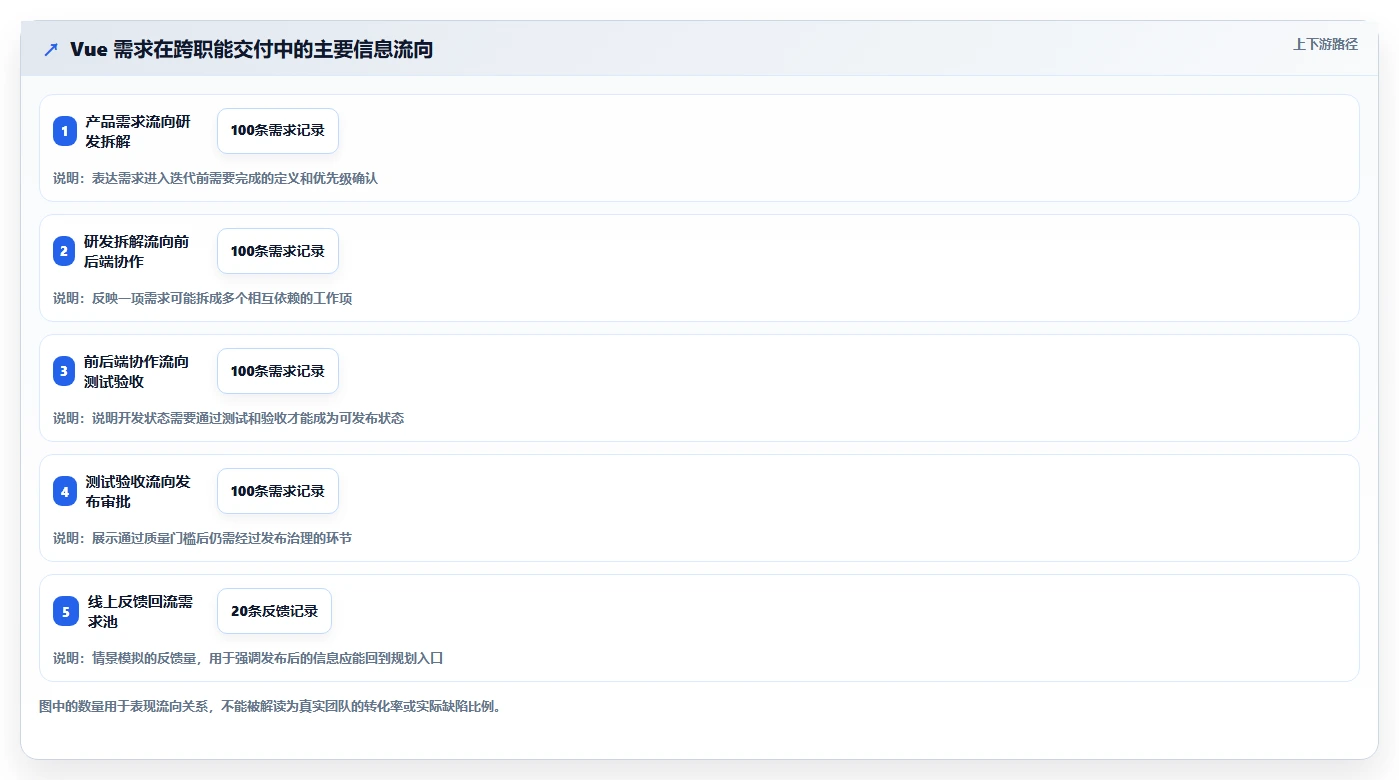Image resolution: width=1399 pixels, height=780 pixels.
Task: Click the title Vue 需求在跨职能交付中的主要信息流向
Action: (251, 50)
